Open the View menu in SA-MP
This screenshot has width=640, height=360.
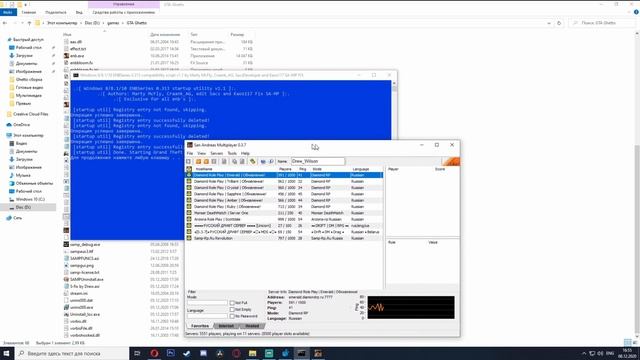point(202,153)
